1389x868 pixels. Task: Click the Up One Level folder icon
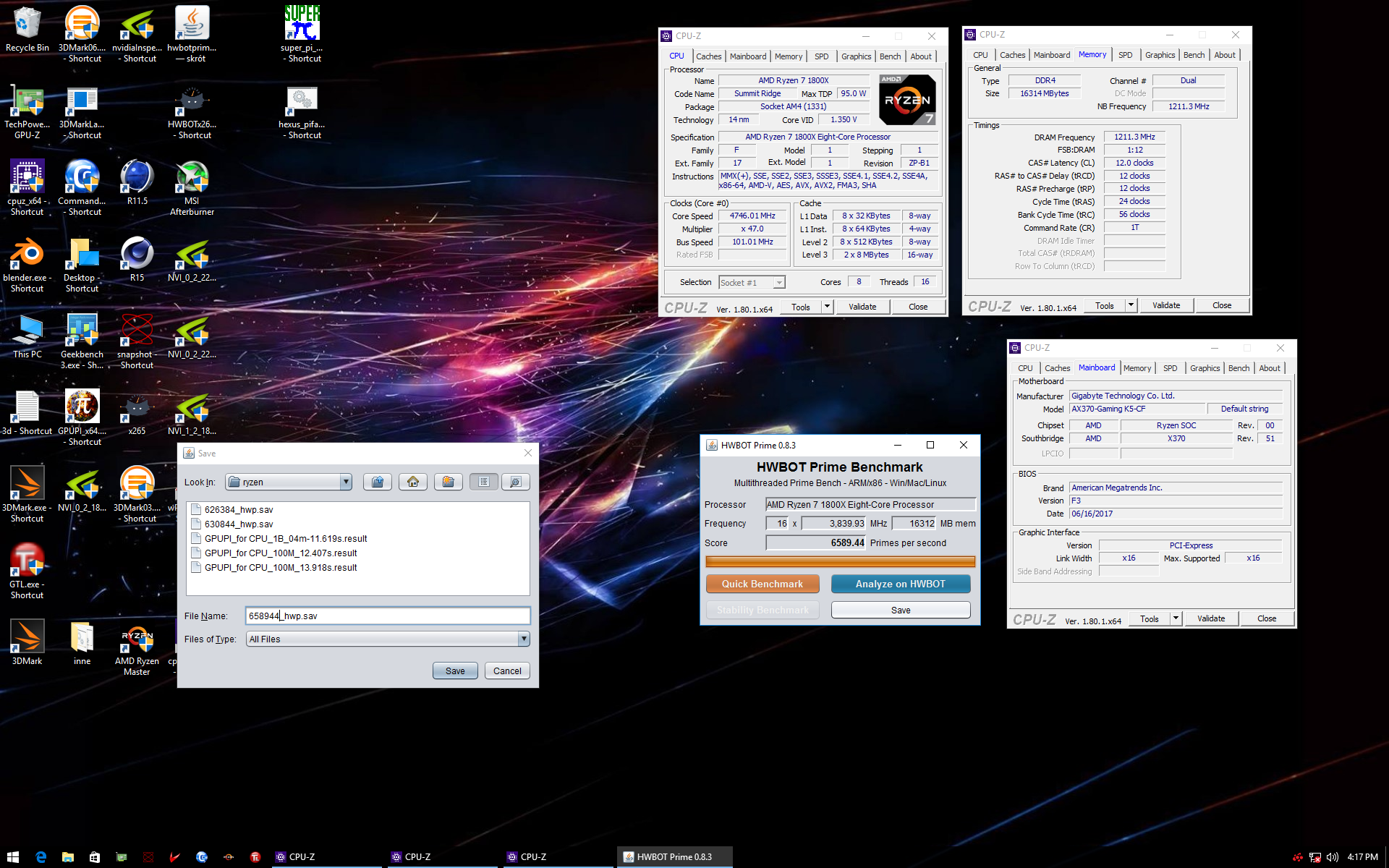point(378,482)
